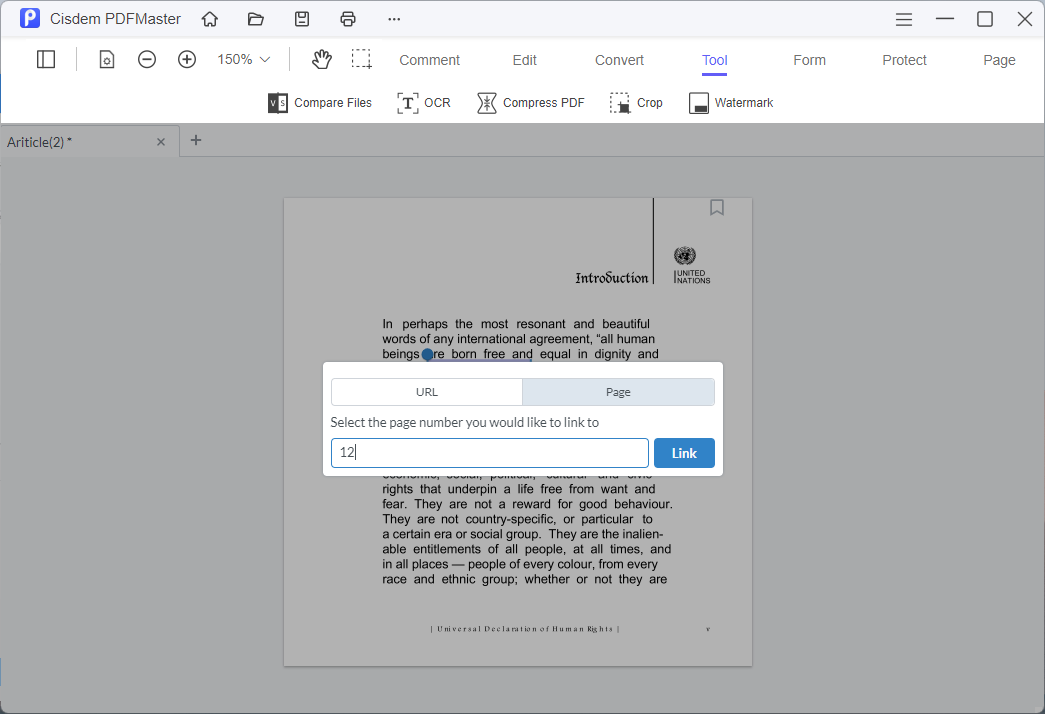The width and height of the screenshot is (1045, 714).
Task: Open the Page tab
Action: (x=999, y=60)
